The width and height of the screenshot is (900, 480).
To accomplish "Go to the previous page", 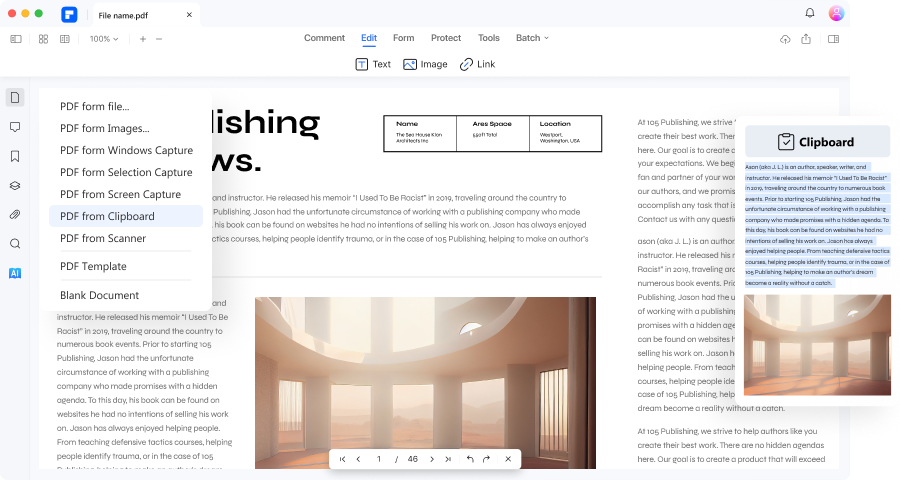I will coord(359,459).
